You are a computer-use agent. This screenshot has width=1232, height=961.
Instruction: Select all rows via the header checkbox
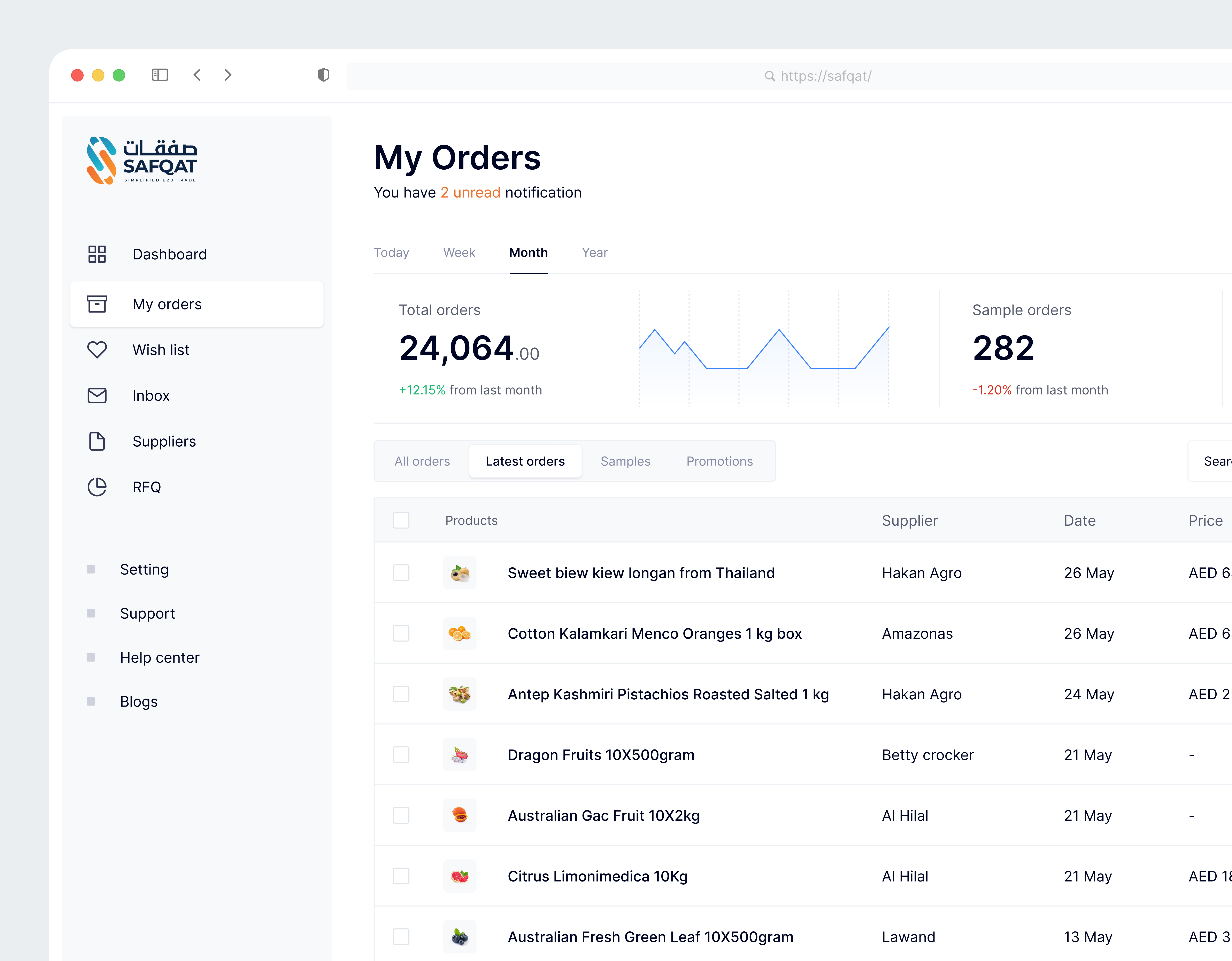pos(401,520)
